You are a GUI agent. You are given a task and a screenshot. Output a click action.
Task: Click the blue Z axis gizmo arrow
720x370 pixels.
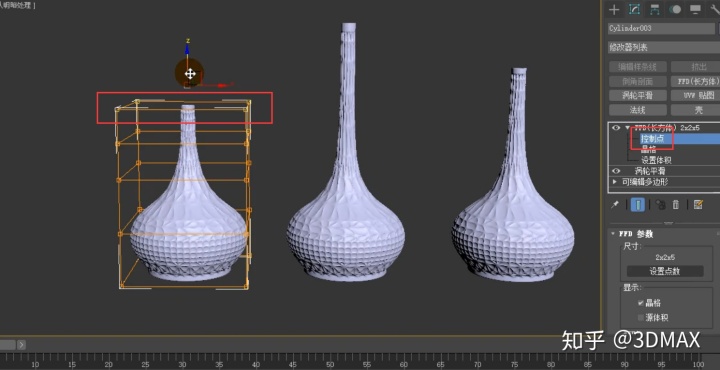pyautogui.click(x=187, y=49)
